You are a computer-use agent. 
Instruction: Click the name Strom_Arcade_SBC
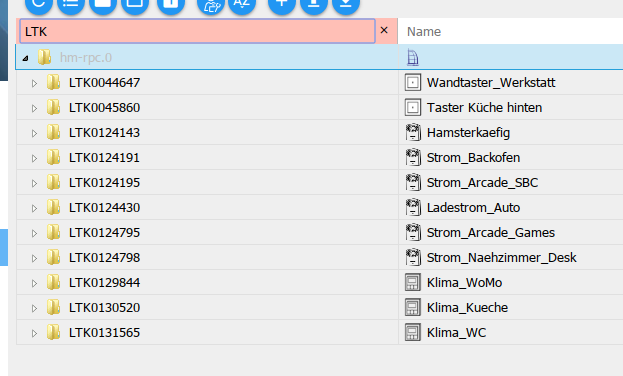[482, 183]
